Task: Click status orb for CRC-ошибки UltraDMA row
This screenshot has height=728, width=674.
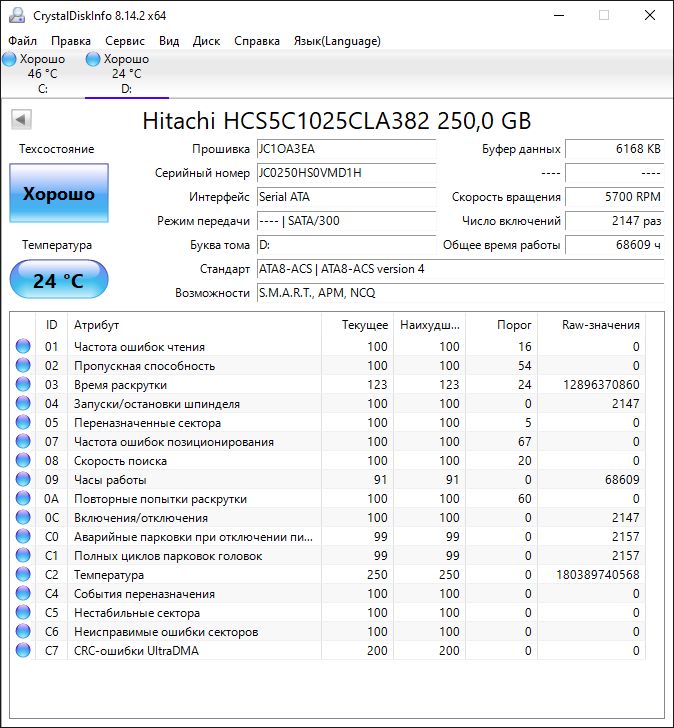Action: point(23,651)
